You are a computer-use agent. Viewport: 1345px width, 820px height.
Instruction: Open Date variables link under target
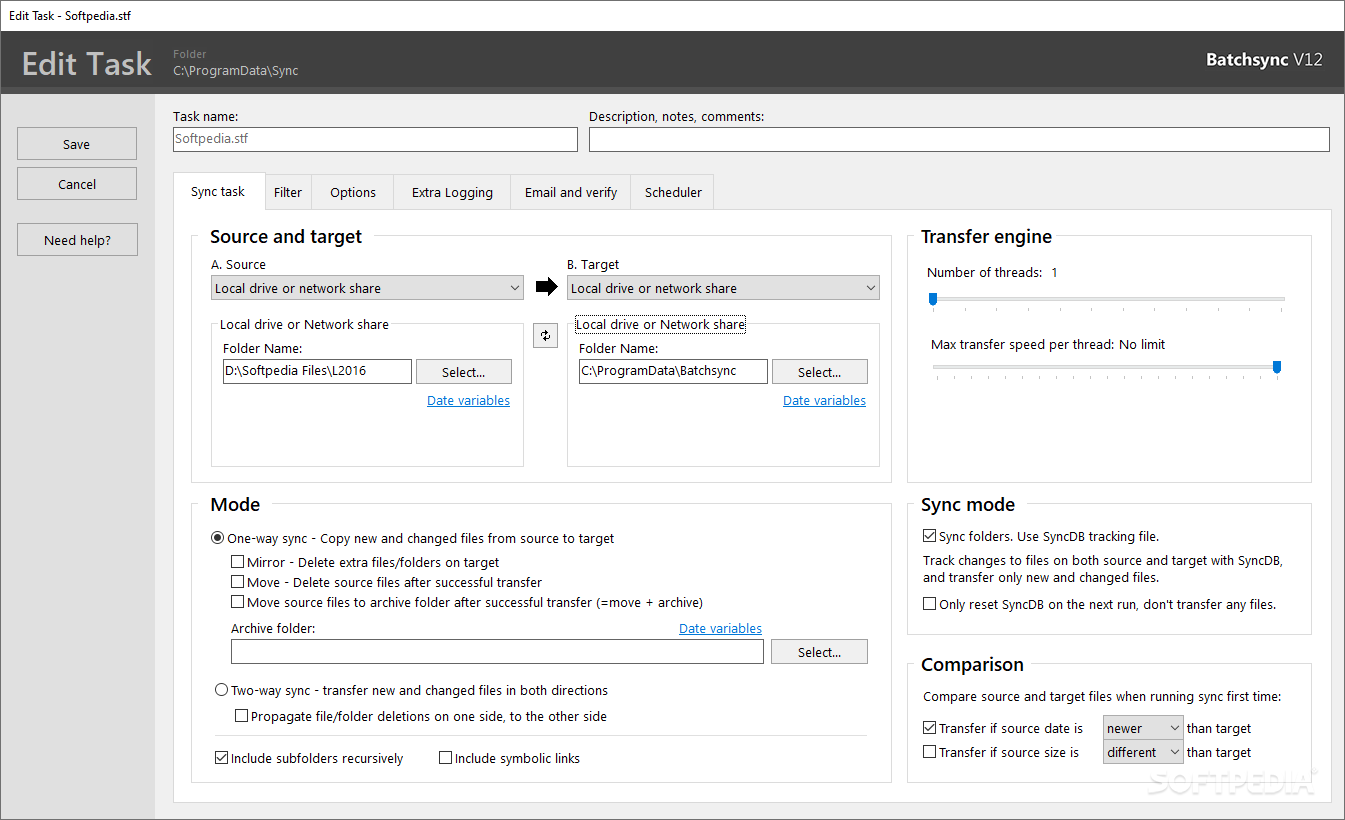(824, 400)
